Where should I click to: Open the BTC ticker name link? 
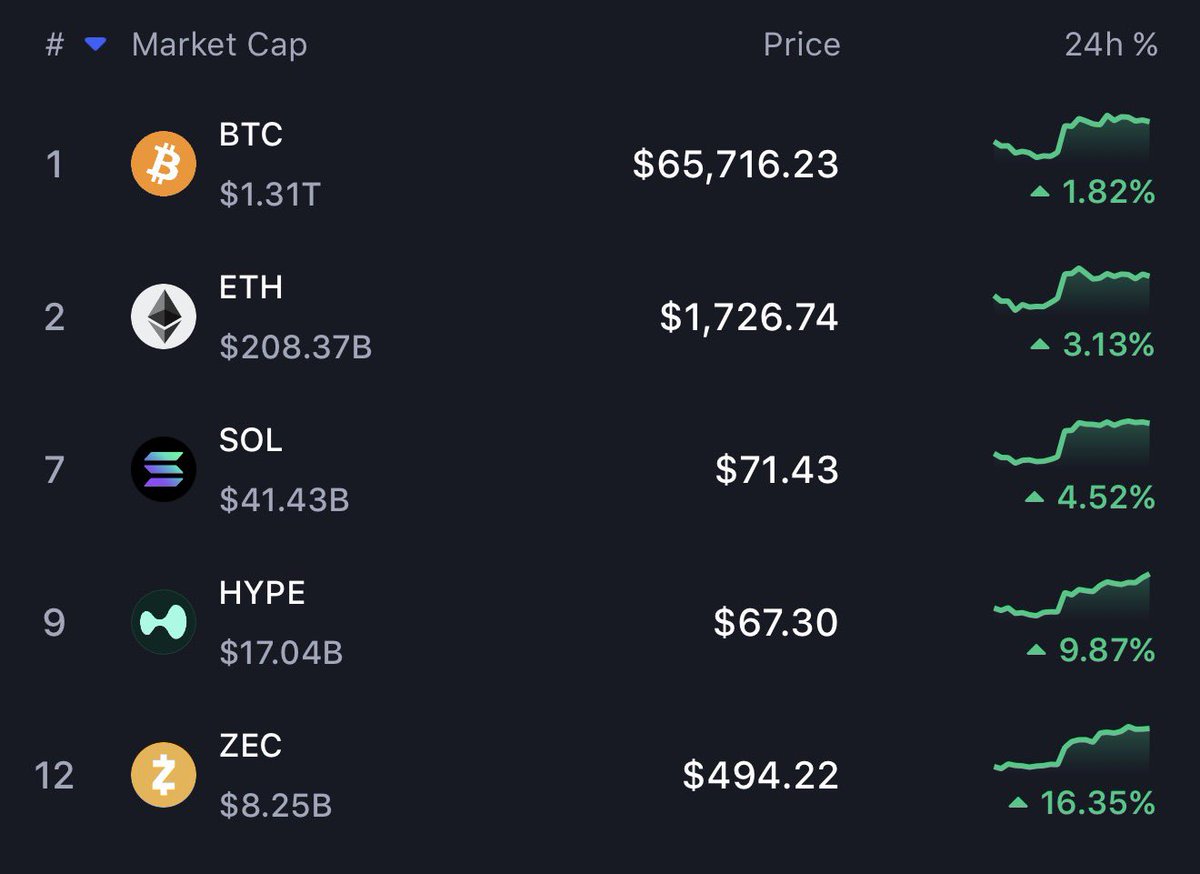tap(251, 134)
